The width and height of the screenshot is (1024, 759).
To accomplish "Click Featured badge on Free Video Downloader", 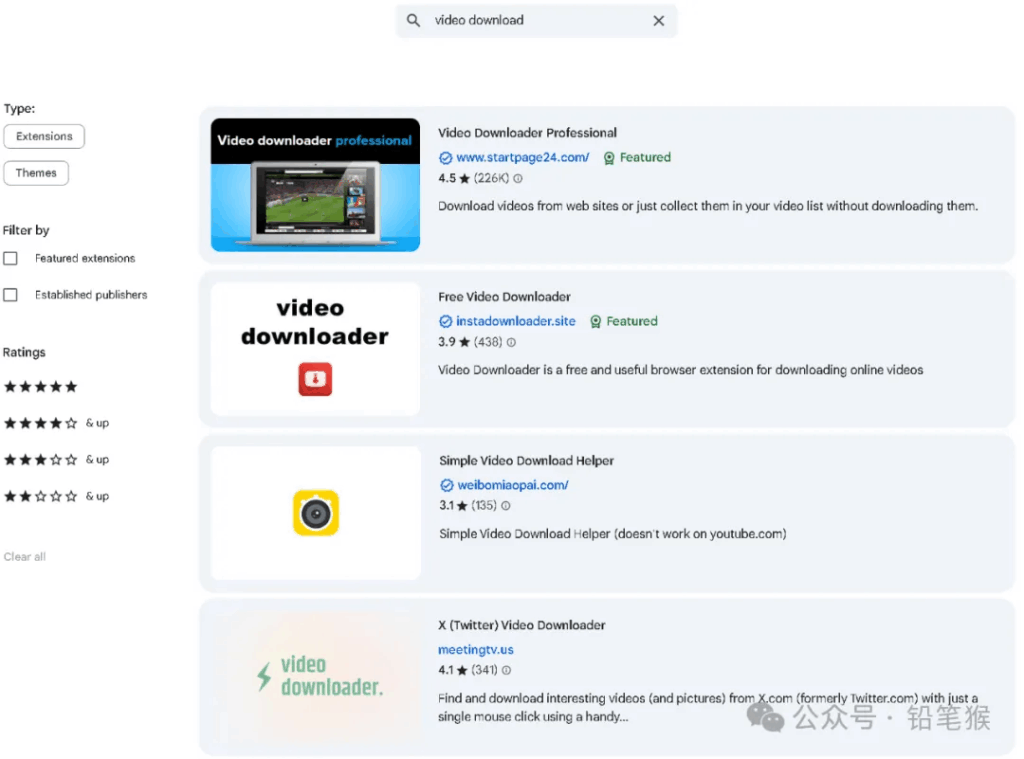I will coord(623,322).
